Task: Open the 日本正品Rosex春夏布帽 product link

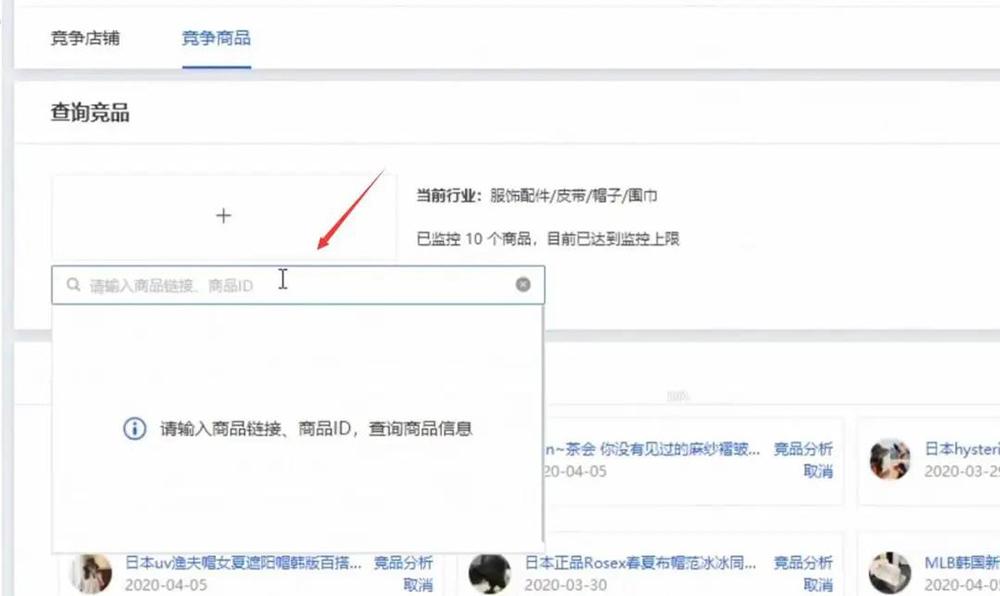Action: [x=640, y=563]
